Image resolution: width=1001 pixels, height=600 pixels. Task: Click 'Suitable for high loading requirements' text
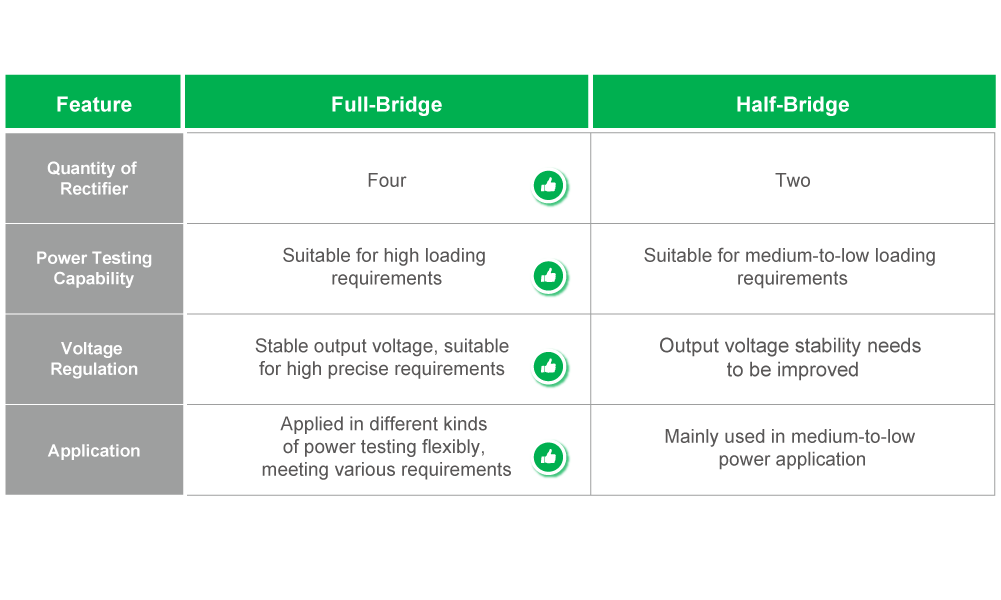coord(384,267)
